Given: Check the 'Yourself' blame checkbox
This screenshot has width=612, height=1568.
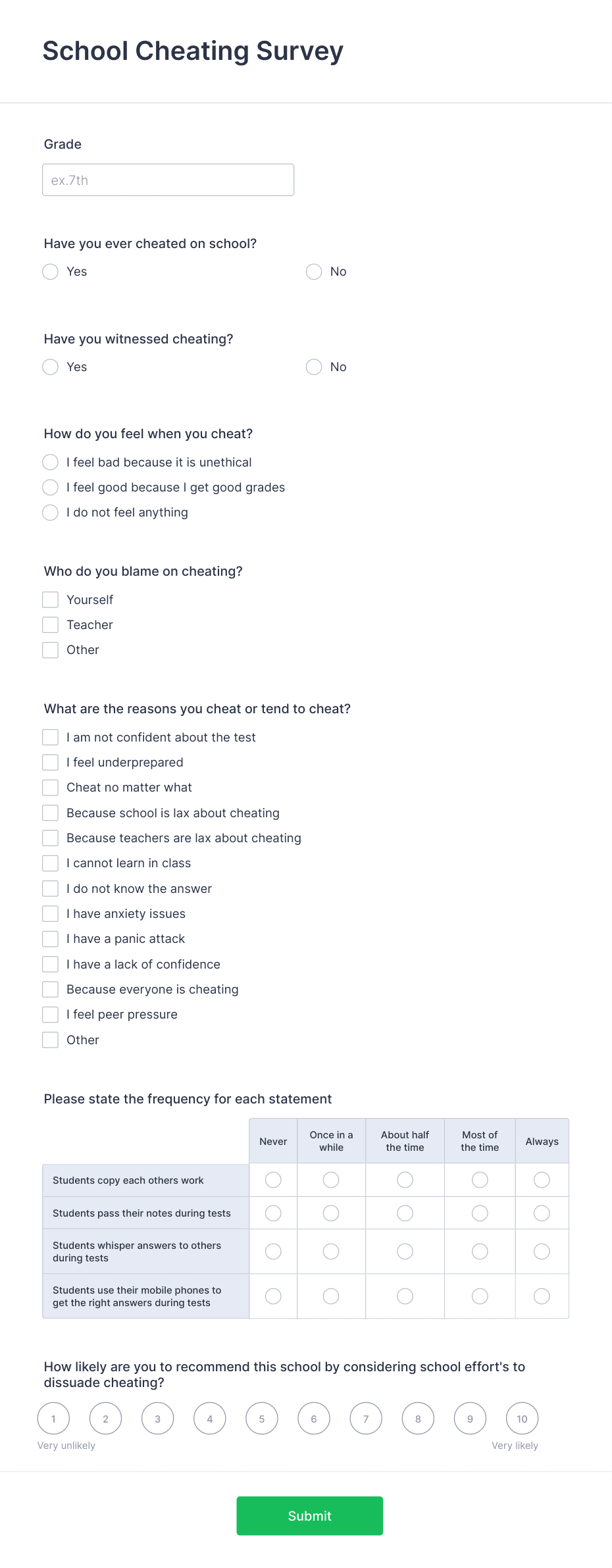Looking at the screenshot, I should coord(51,599).
